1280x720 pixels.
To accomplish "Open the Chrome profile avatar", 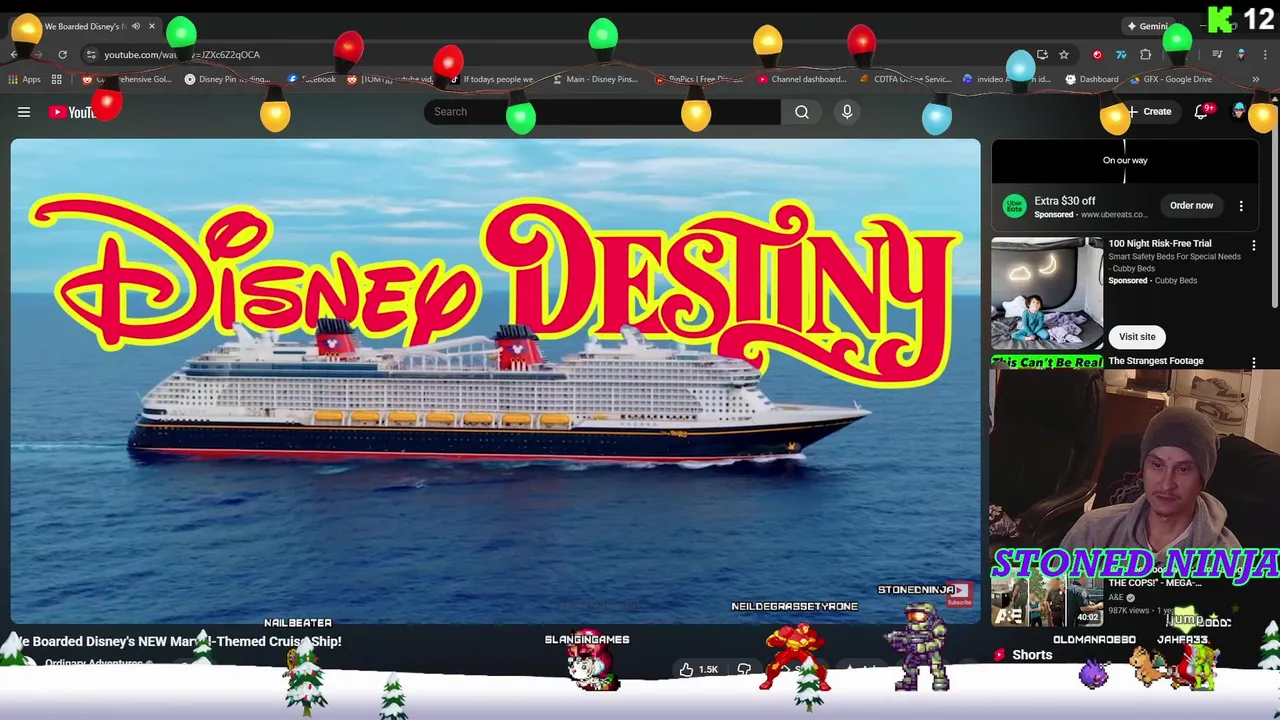I will tap(1241, 55).
